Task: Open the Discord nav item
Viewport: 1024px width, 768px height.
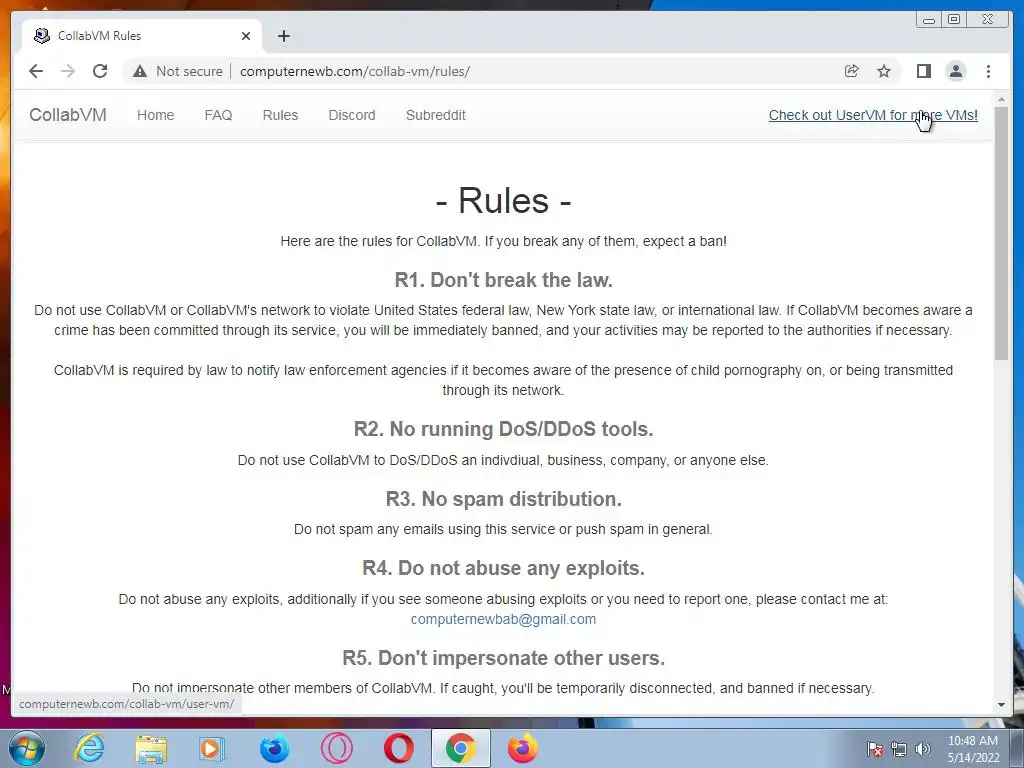Action: [x=352, y=116]
